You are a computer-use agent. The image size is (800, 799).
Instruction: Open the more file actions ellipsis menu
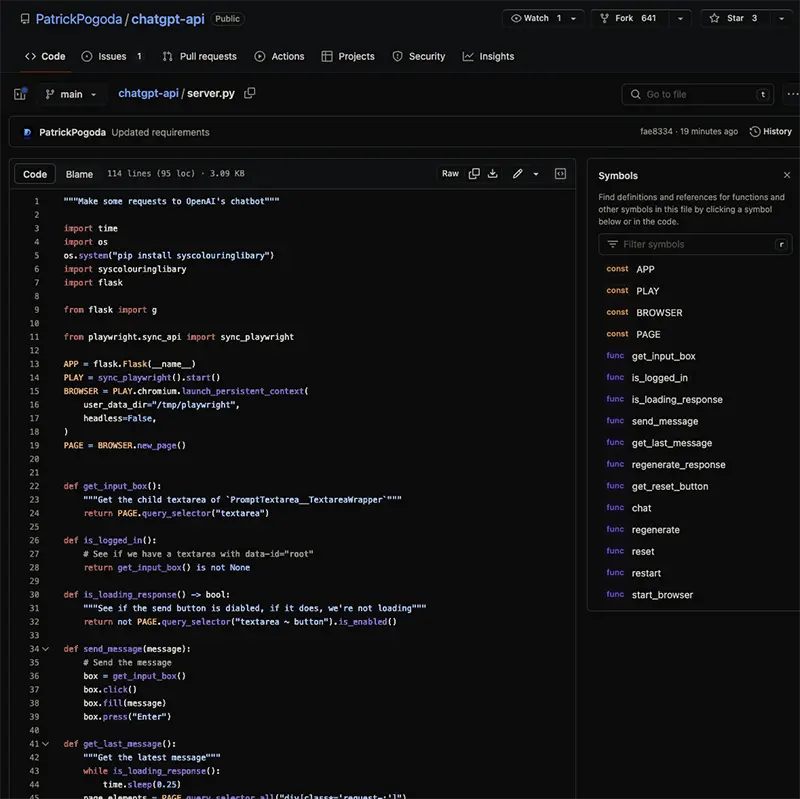click(x=792, y=94)
